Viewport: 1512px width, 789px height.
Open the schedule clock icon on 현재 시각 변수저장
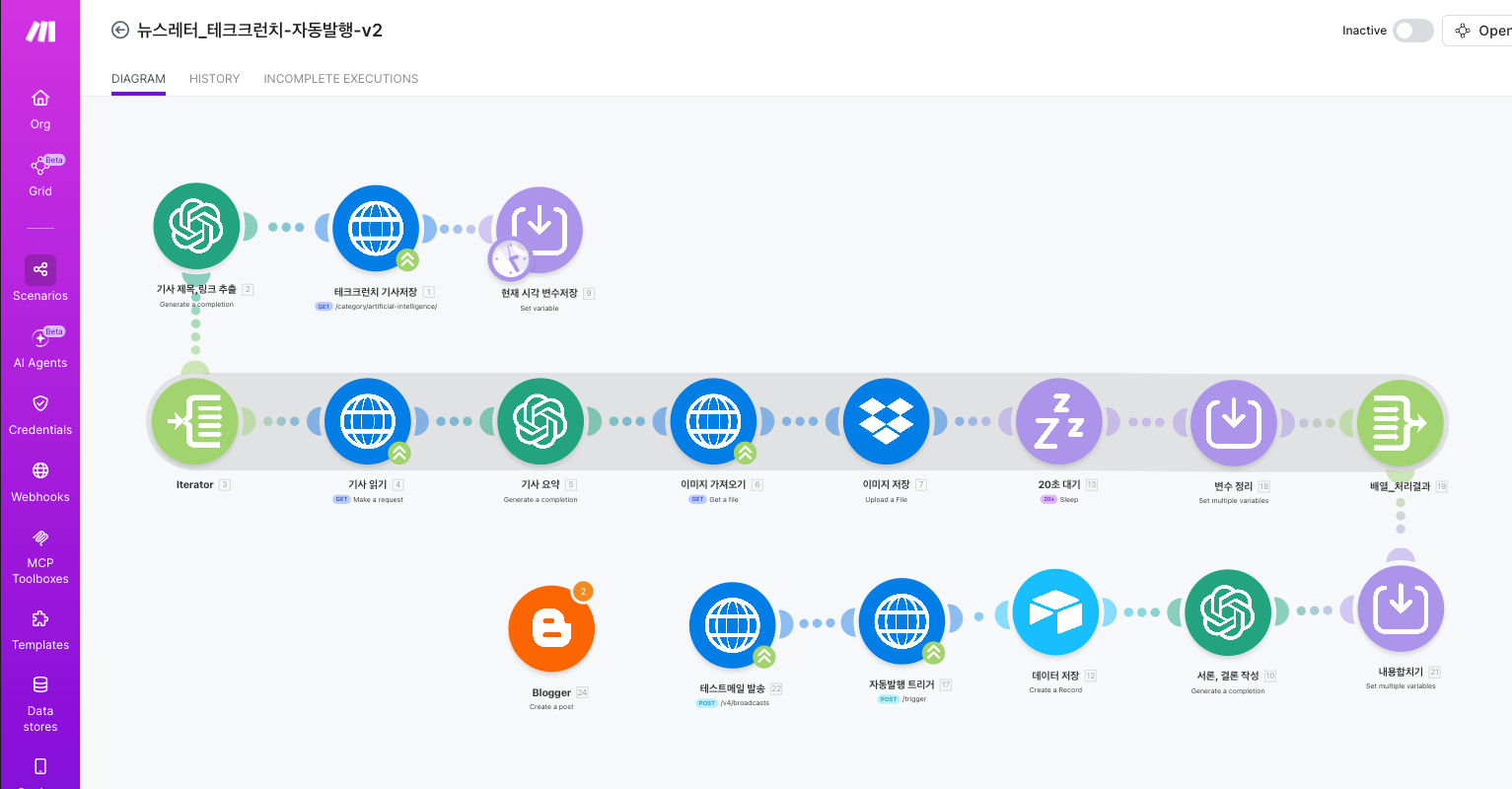[x=510, y=260]
